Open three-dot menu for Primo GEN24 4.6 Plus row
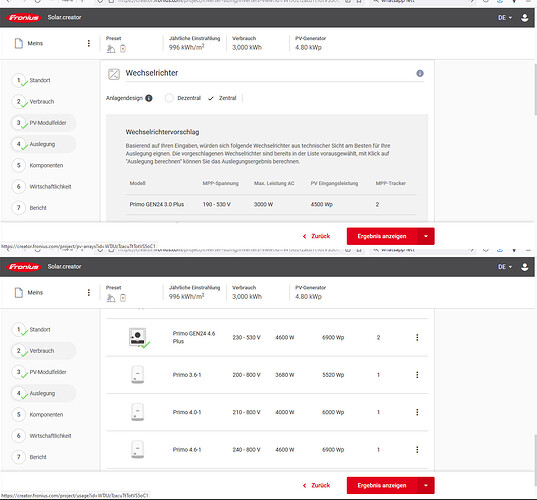 coord(417,337)
